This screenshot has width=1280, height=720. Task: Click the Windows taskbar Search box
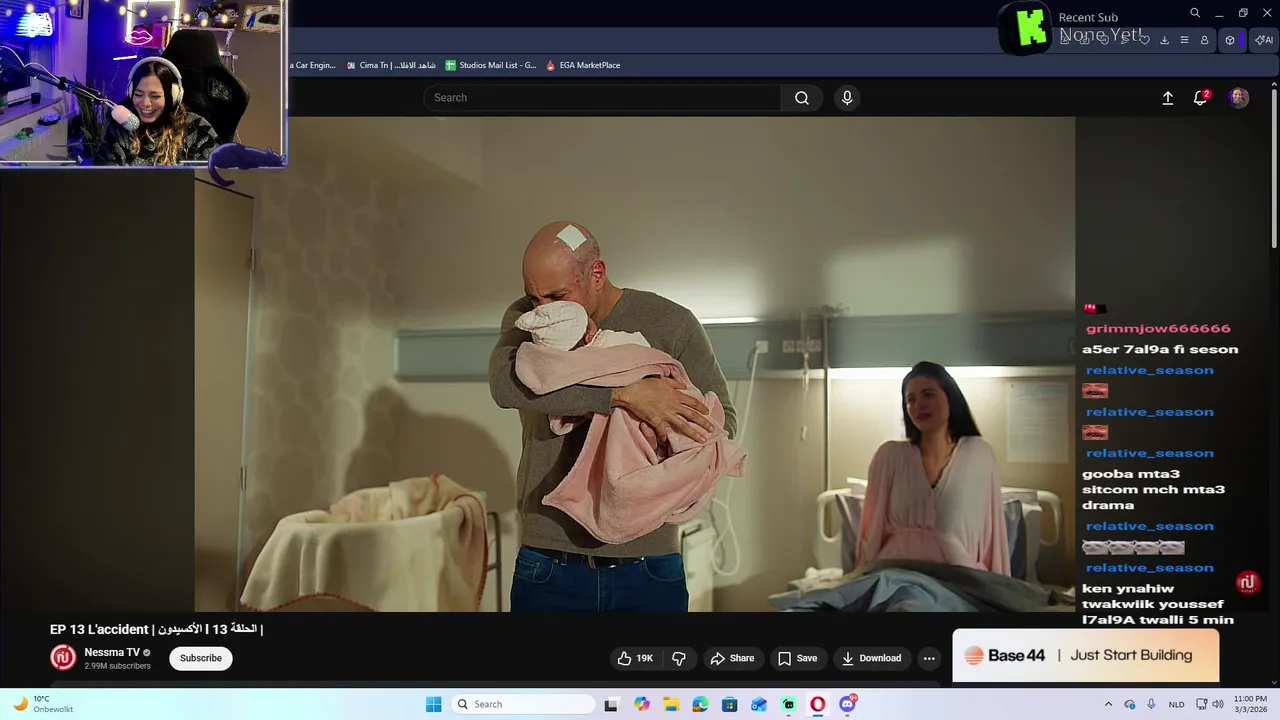click(522, 704)
